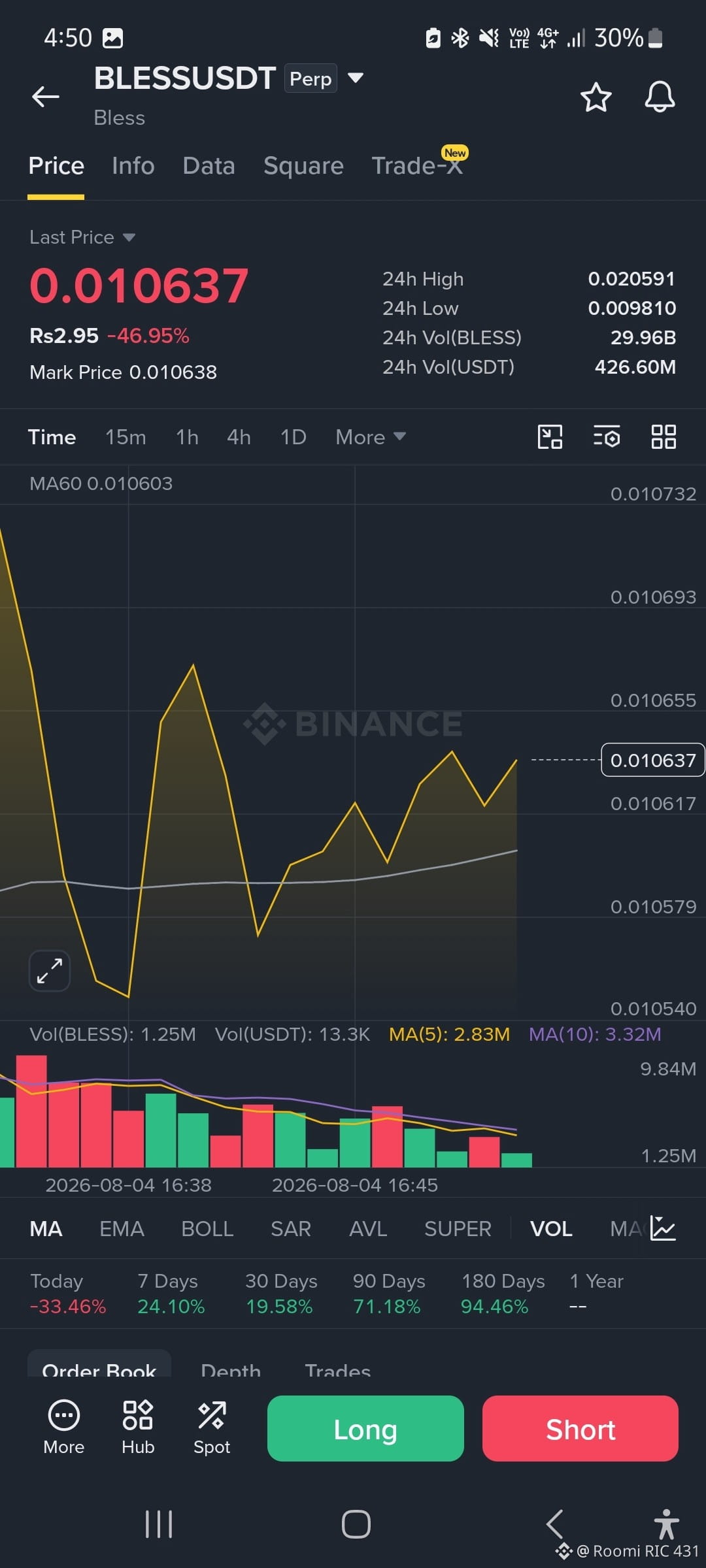Toggle BOLL indicator
706x1568 pixels.
pyautogui.click(x=207, y=1228)
